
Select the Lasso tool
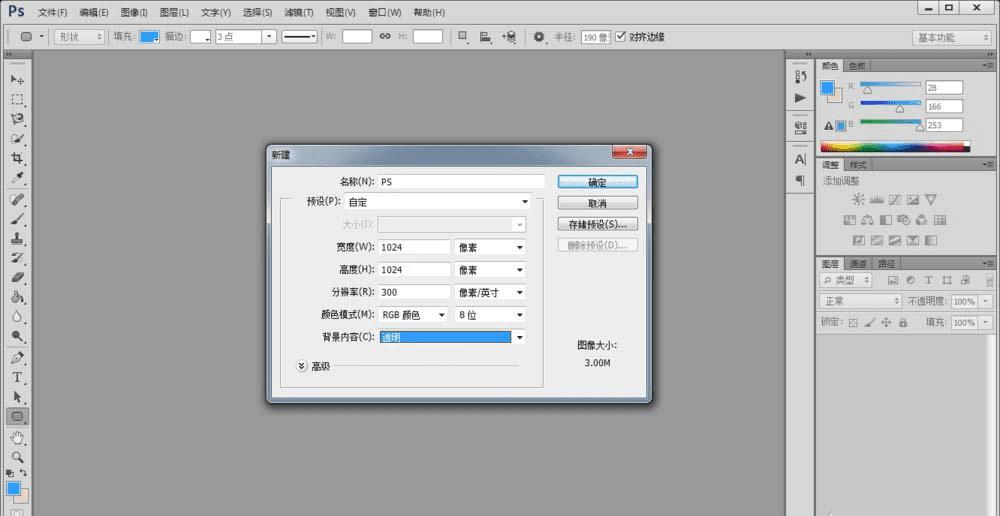17,119
